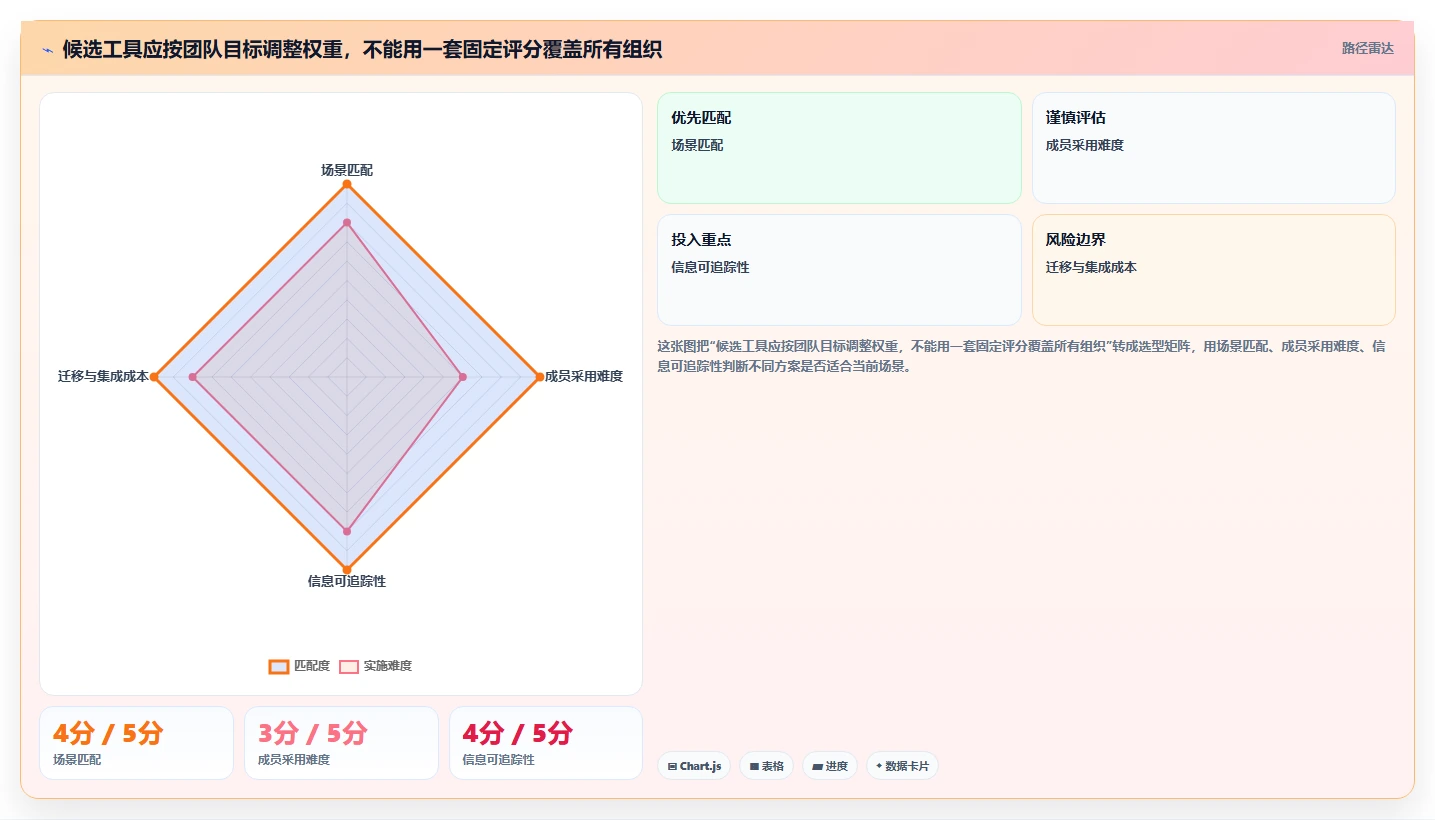Click the 路径雷达 label in the header
1435x820 pixels.
pos(1367,48)
